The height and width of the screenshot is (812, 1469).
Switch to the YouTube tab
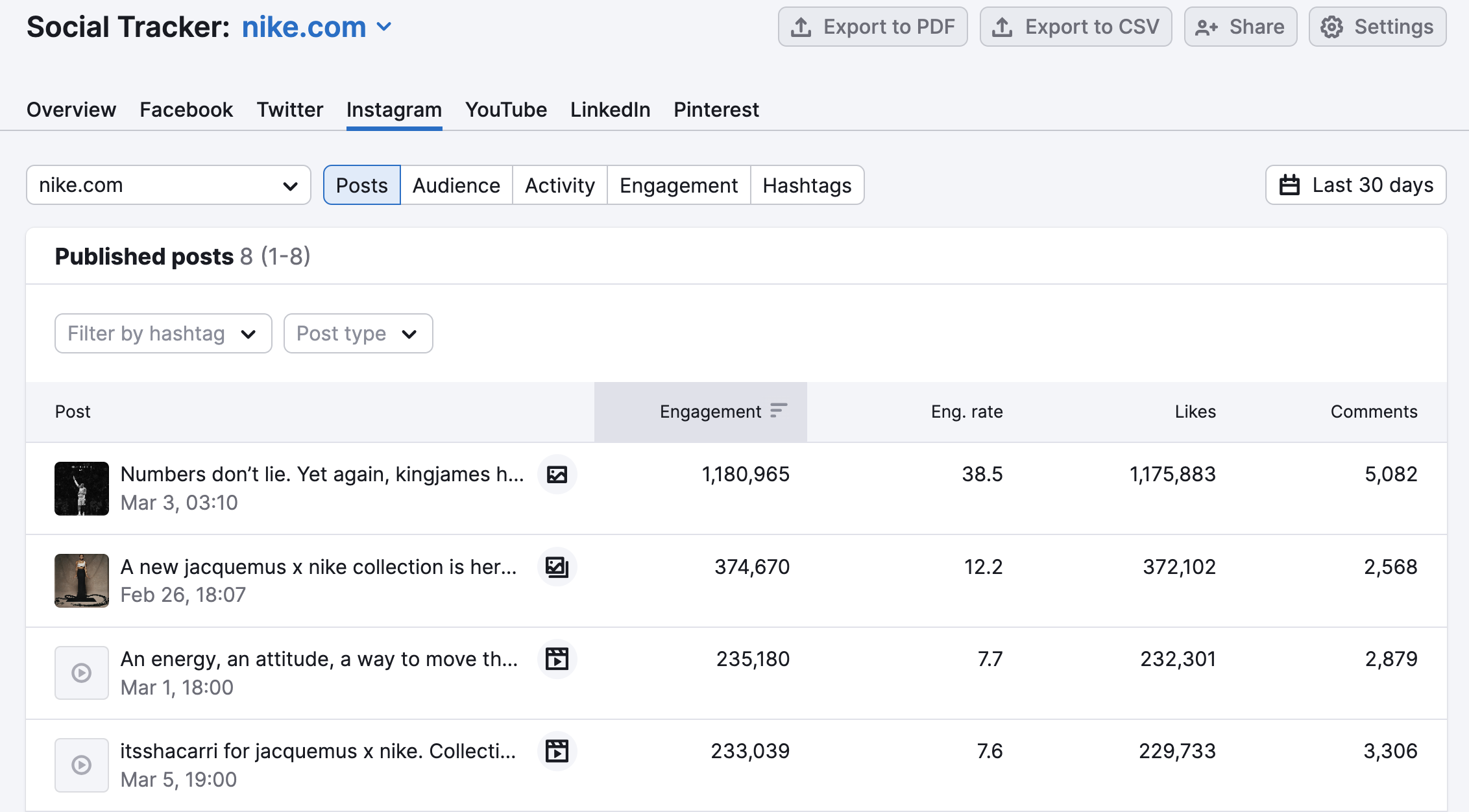coord(505,110)
